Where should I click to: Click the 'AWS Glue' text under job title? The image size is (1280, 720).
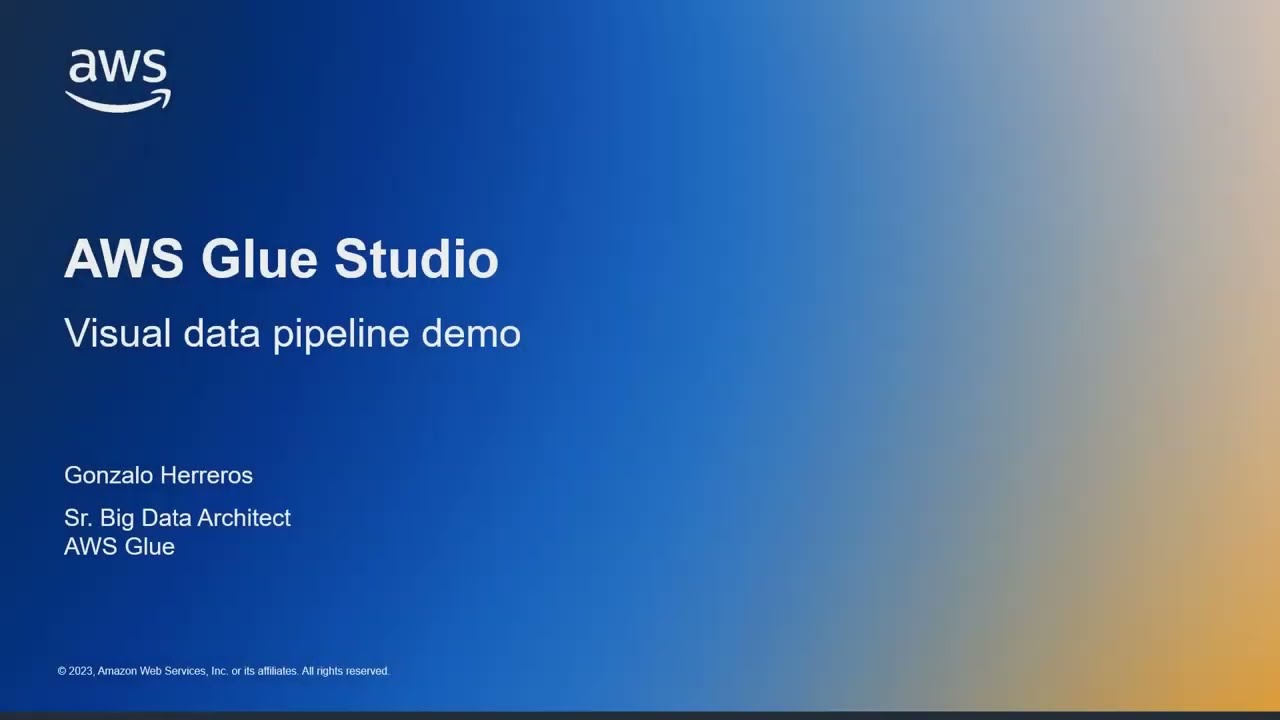[119, 546]
